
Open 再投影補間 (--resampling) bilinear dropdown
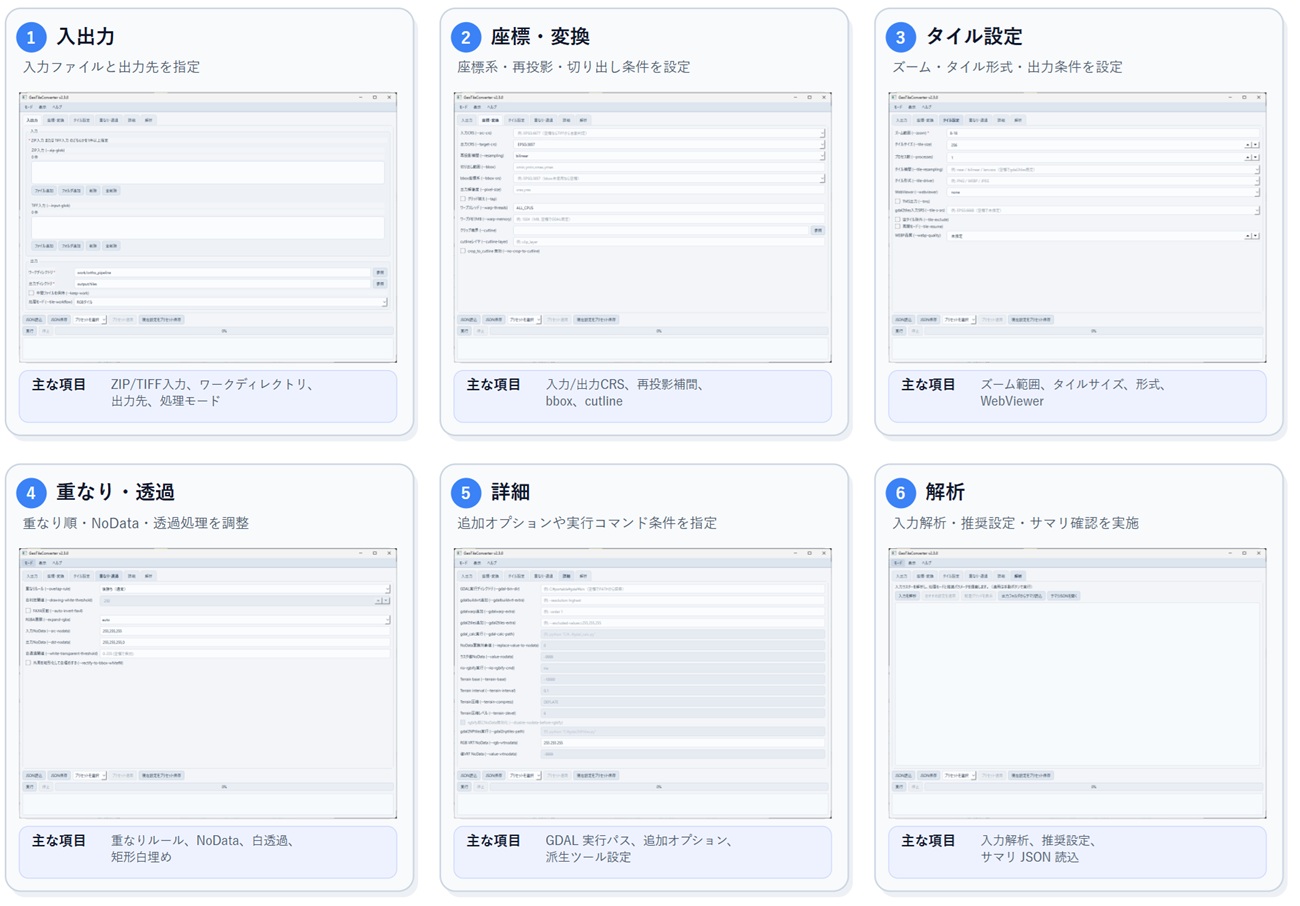point(669,156)
